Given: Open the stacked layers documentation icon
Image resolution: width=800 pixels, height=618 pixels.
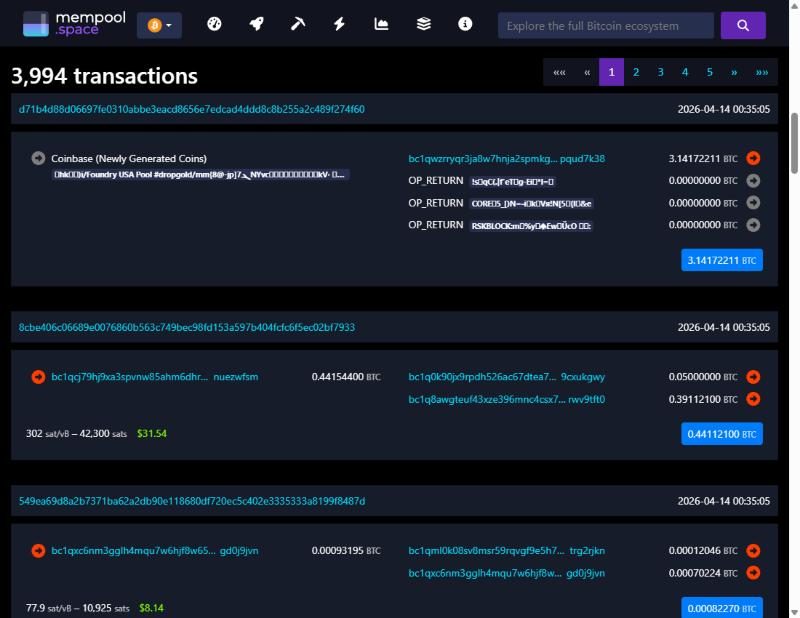Looking at the screenshot, I should (x=423, y=23).
